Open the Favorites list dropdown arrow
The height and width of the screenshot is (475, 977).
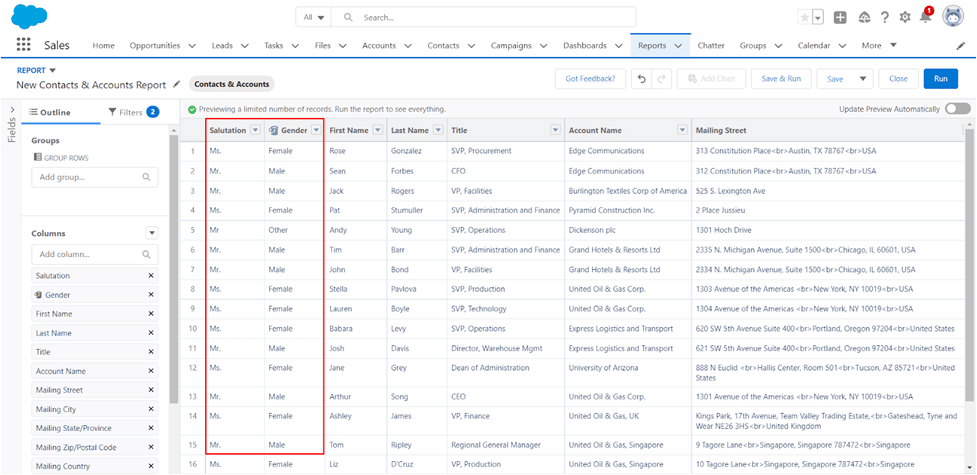click(x=818, y=17)
